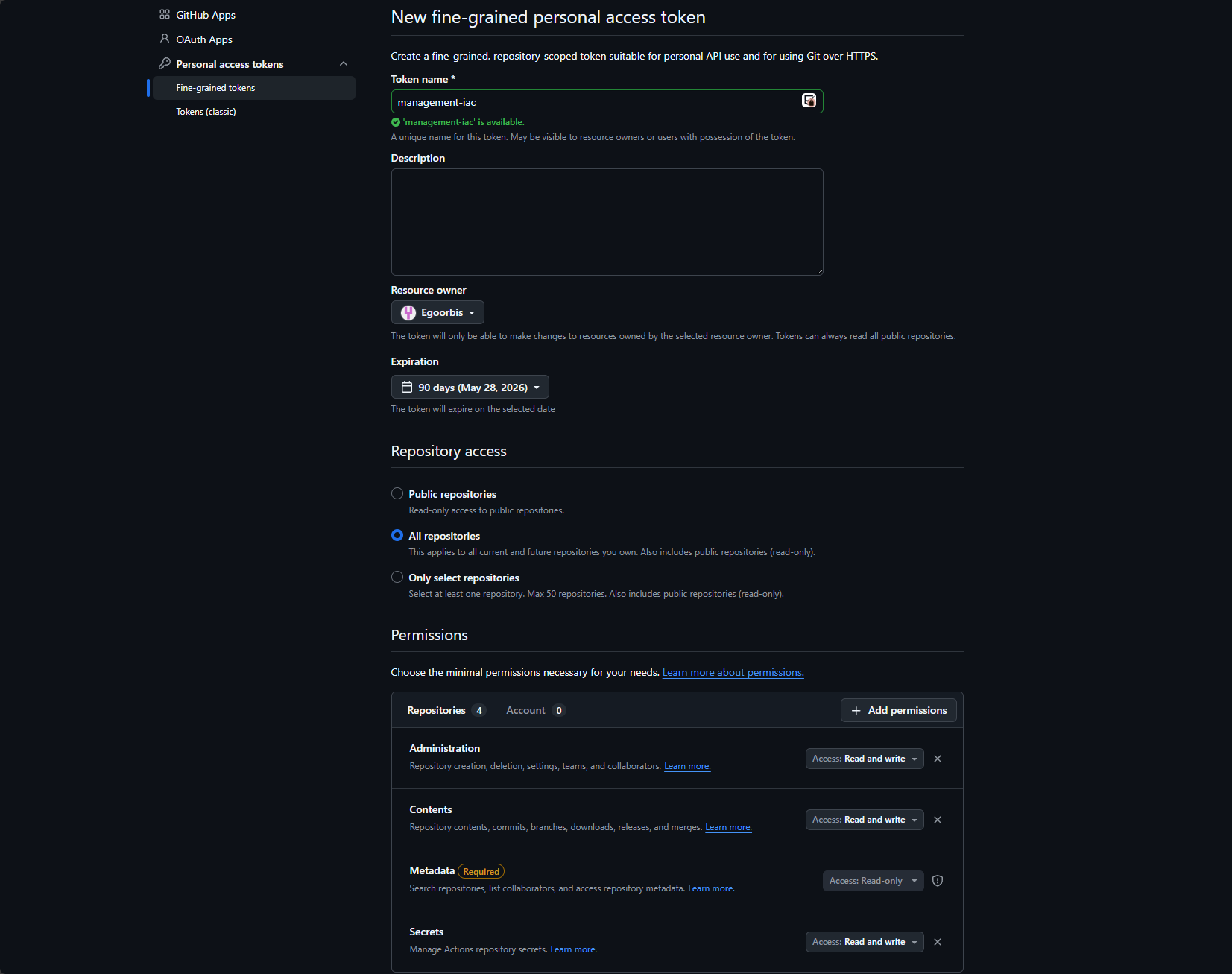Click inside the Description text area
The image size is (1232, 974).
point(607,222)
